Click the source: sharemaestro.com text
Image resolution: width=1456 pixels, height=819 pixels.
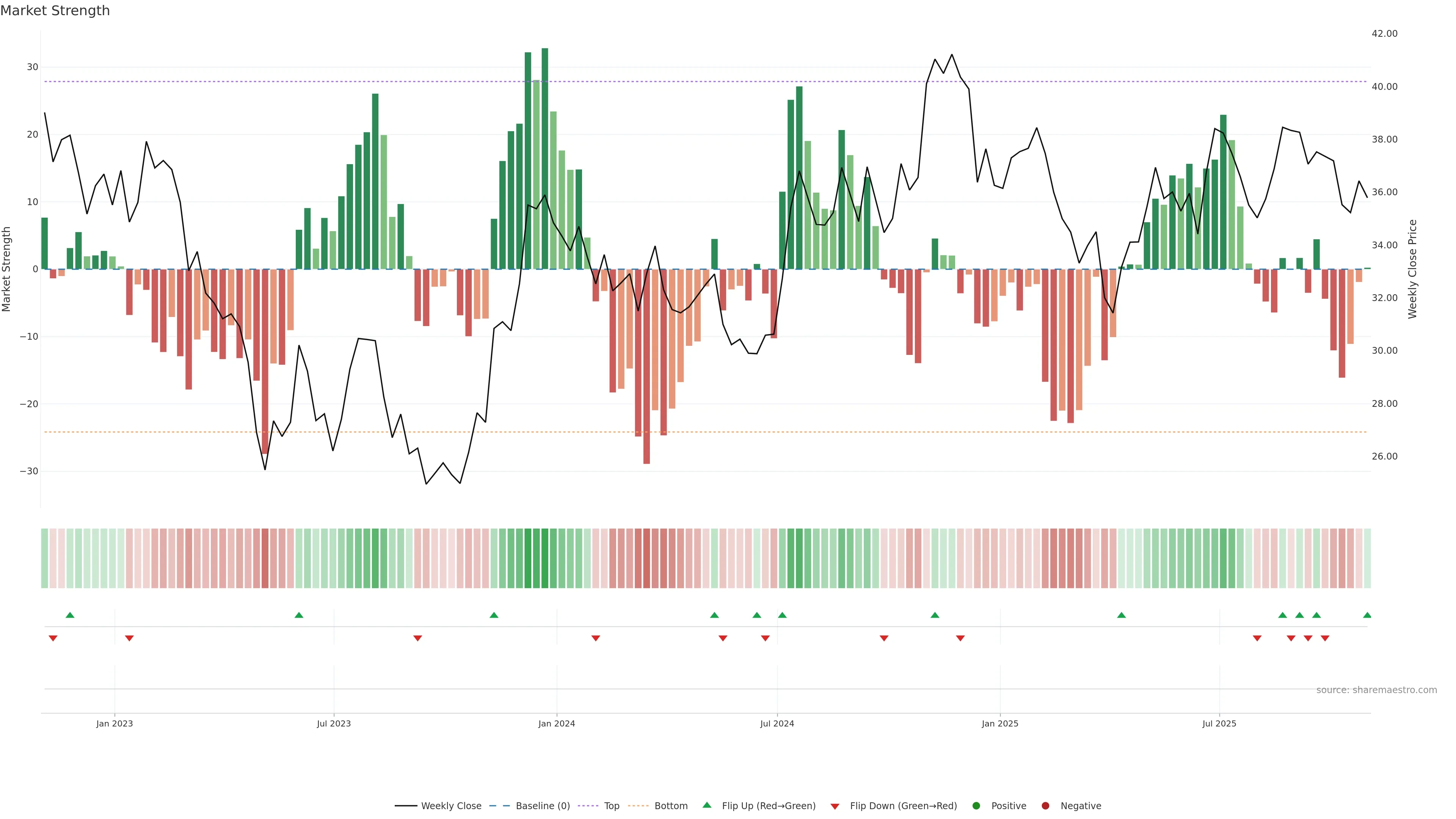[x=1376, y=690]
